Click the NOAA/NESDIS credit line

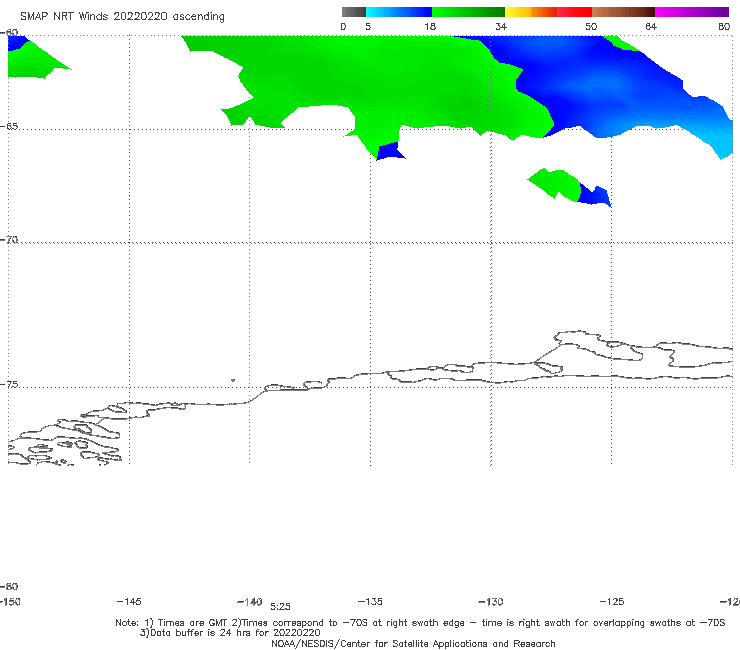[413, 644]
